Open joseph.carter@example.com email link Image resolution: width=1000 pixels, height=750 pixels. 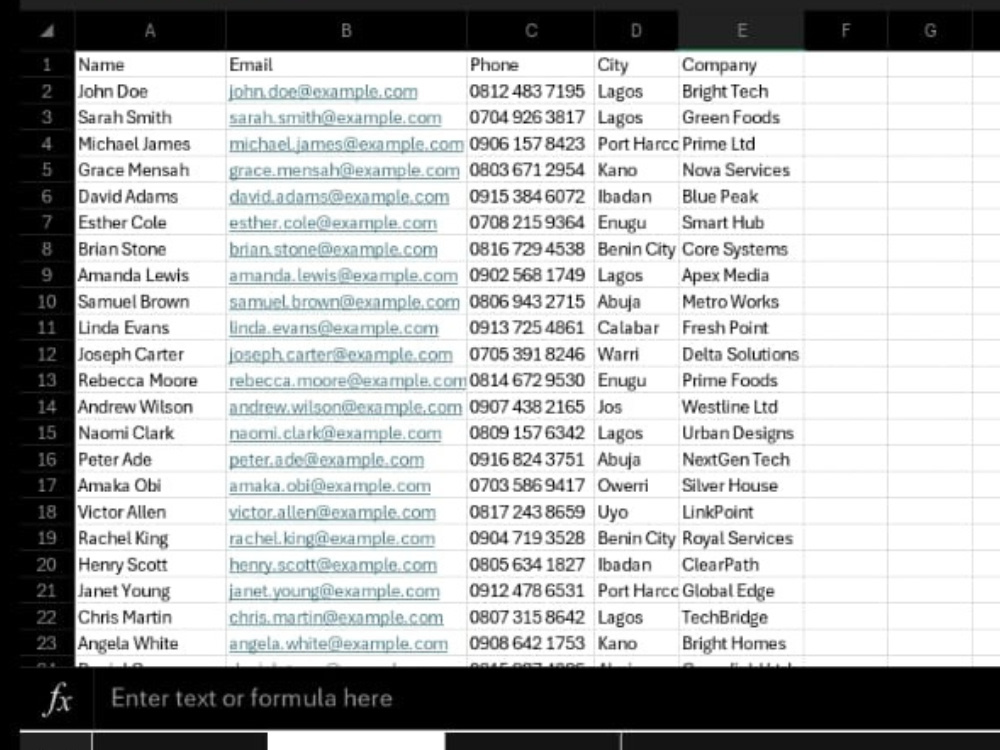pyautogui.click(x=341, y=355)
